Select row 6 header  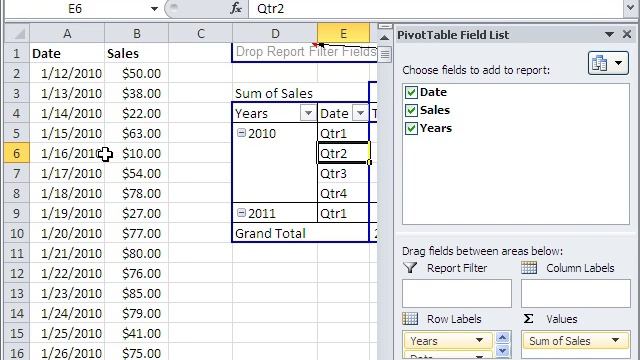click(x=17, y=153)
